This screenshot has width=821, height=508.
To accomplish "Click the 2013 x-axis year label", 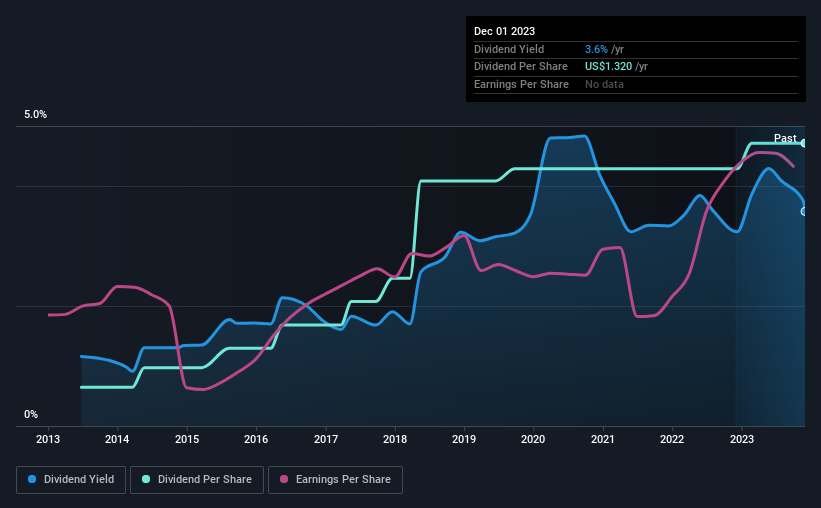I will 48,439.
